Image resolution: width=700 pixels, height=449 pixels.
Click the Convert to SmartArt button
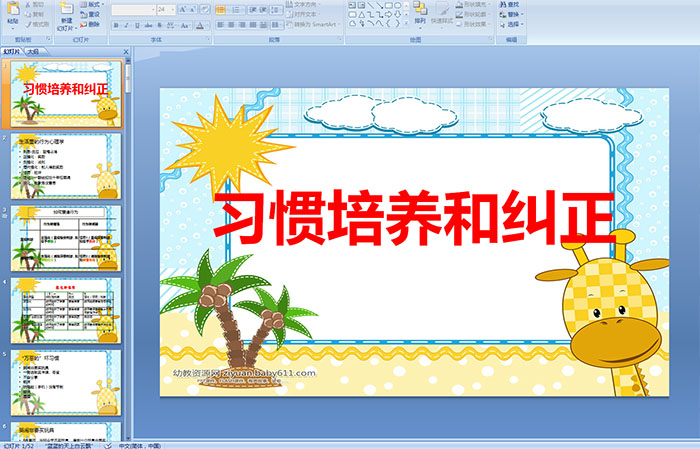(x=312, y=24)
